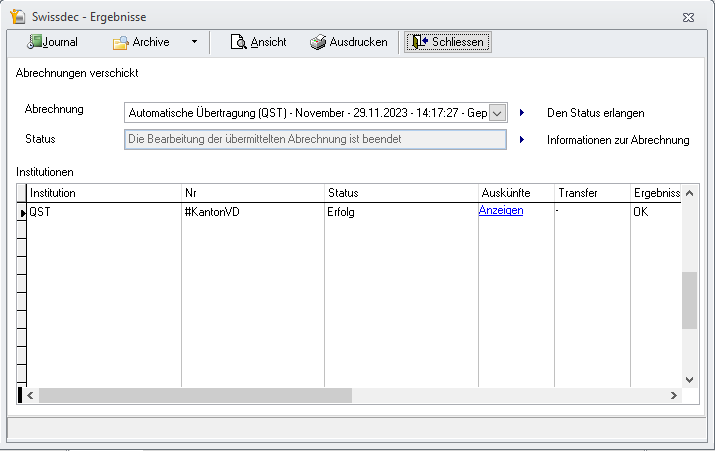The width and height of the screenshot is (715, 451).
Task: Click the Swissdec title bar app icon
Action: (x=18, y=17)
